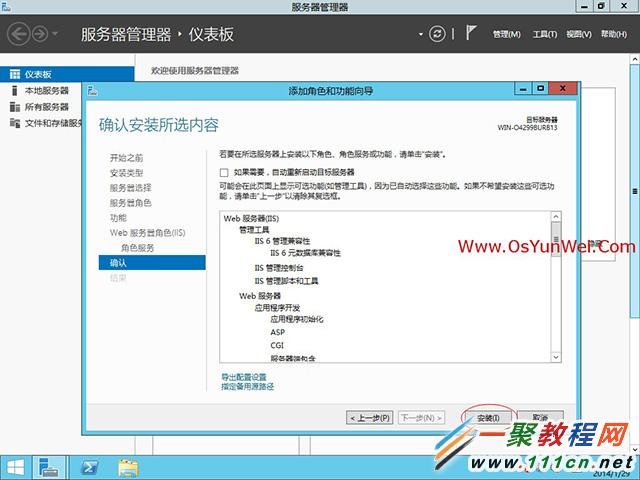Go to the 服务器选择 wizard step
640x480 pixels.
(131, 188)
